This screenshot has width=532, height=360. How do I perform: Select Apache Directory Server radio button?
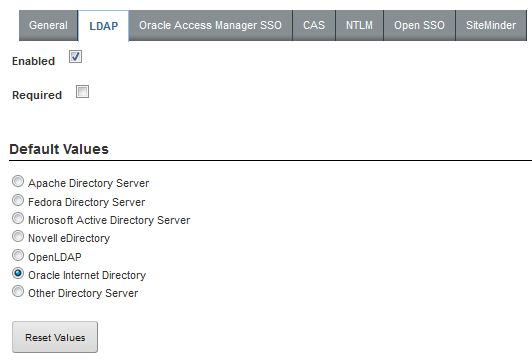[x=18, y=181]
